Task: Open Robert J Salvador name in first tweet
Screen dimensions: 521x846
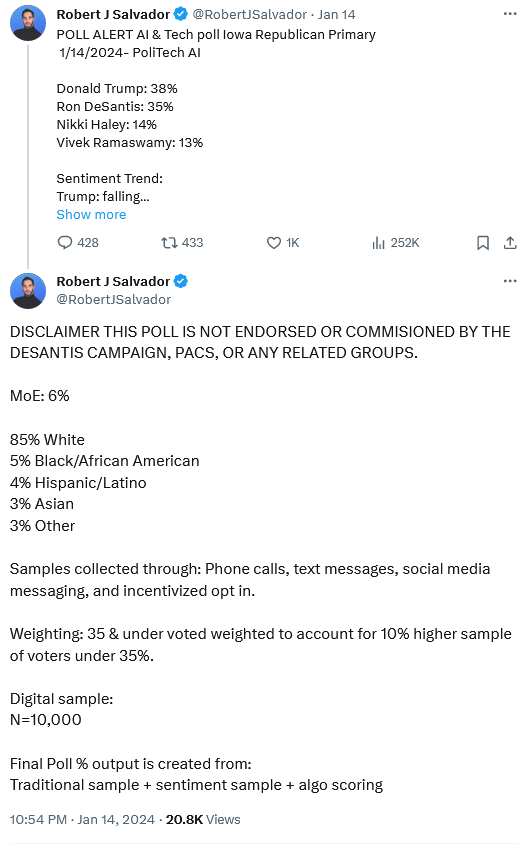Action: (x=113, y=14)
